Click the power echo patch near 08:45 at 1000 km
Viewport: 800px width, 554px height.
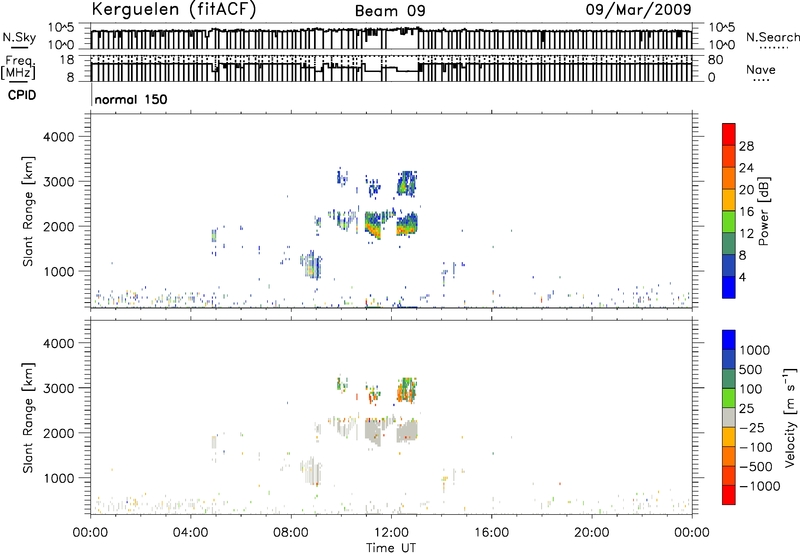click(311, 265)
